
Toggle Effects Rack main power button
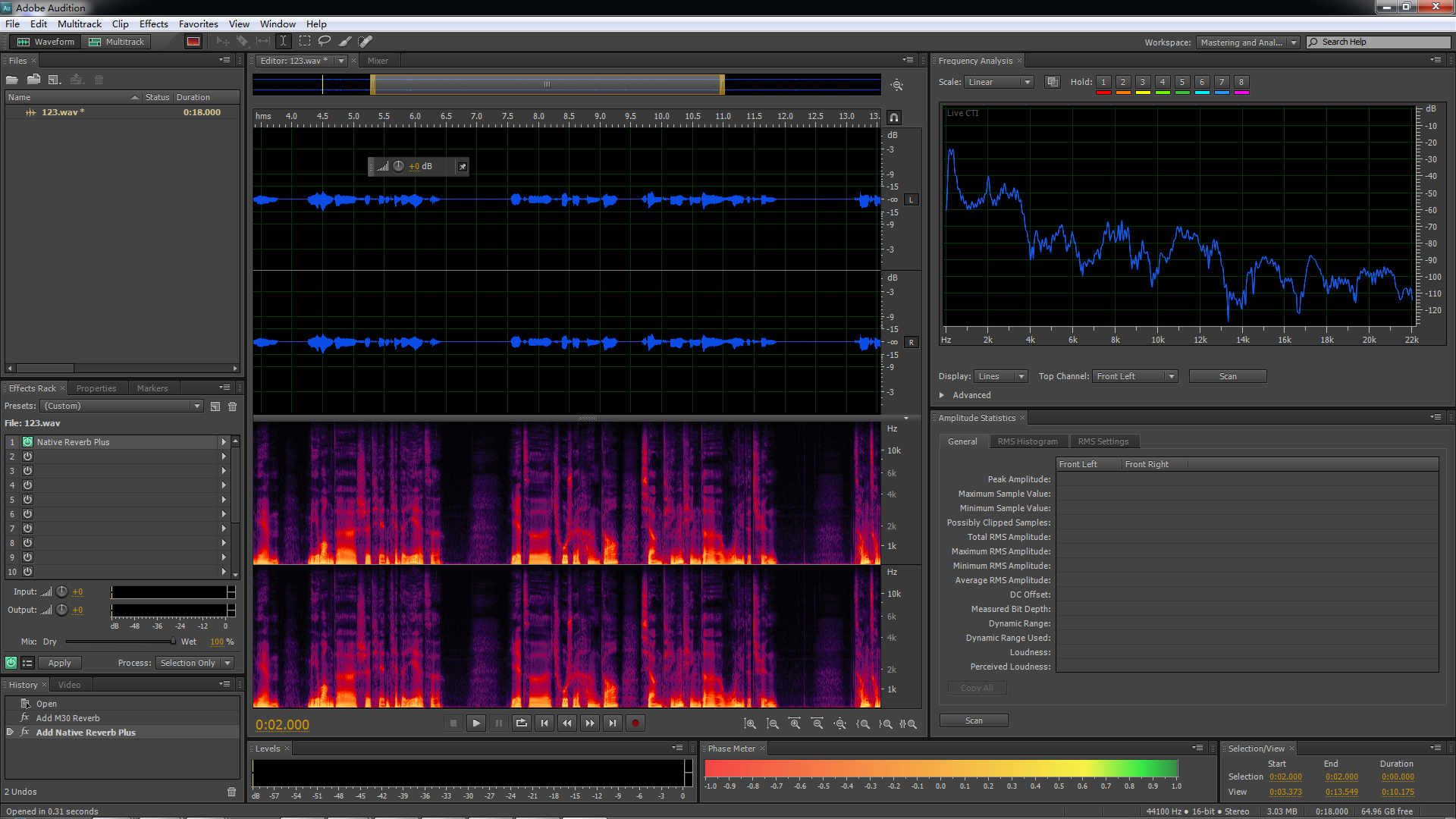tap(11, 663)
